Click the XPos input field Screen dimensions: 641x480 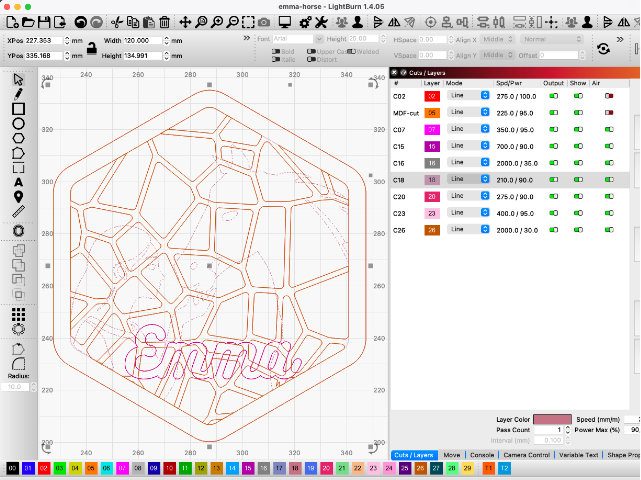tap(44, 40)
